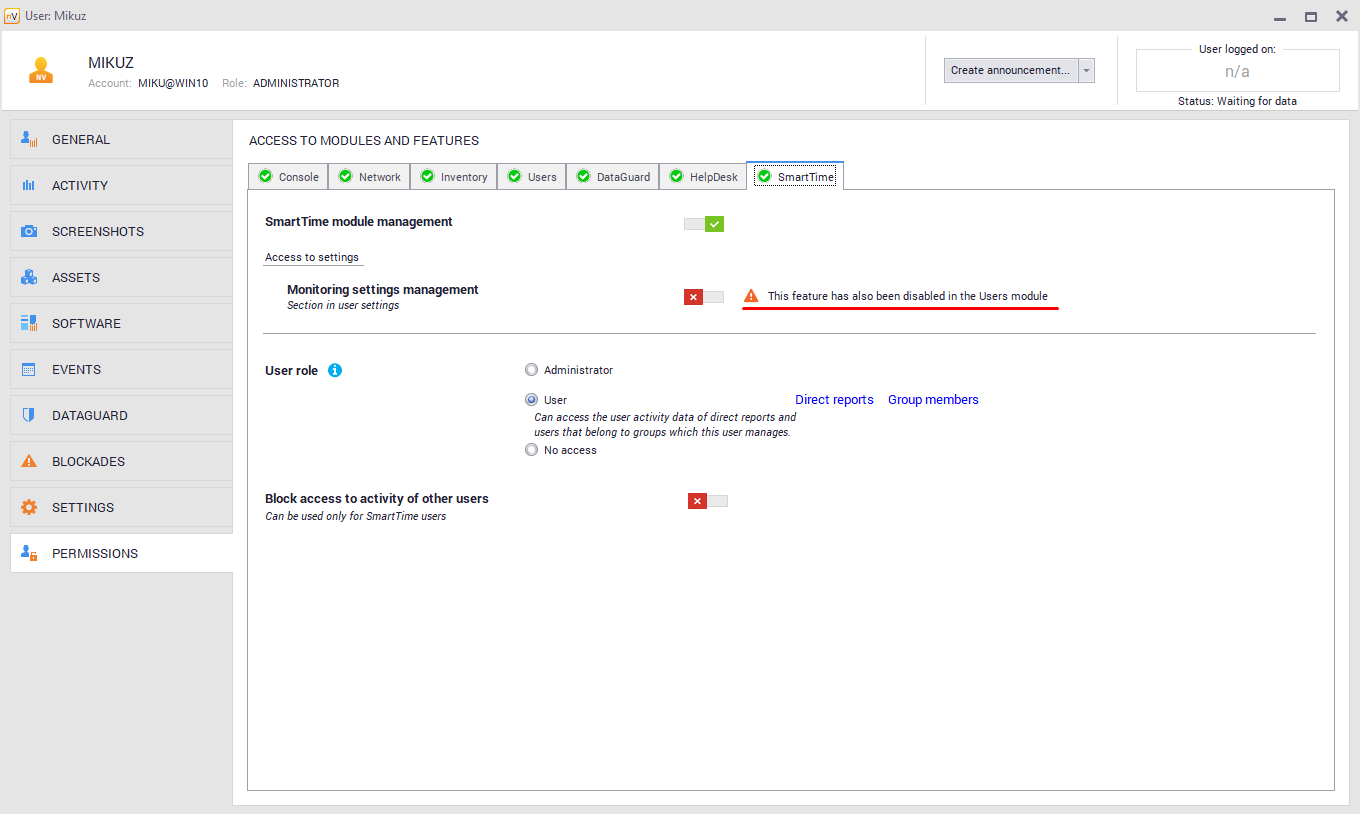The height and width of the screenshot is (814, 1360).
Task: Open the Group members link
Action: 933,400
